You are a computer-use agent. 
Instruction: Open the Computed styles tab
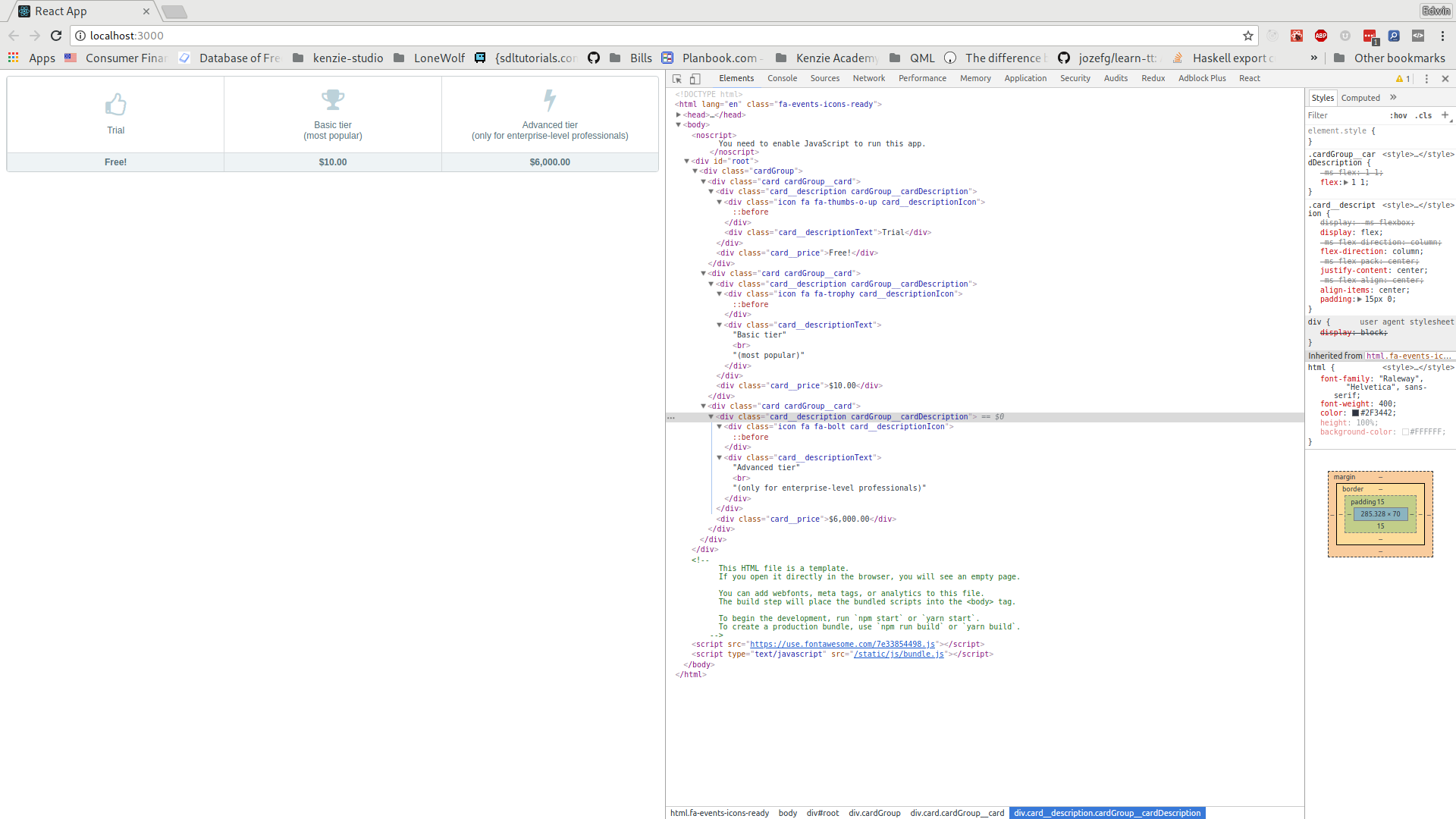(1360, 98)
